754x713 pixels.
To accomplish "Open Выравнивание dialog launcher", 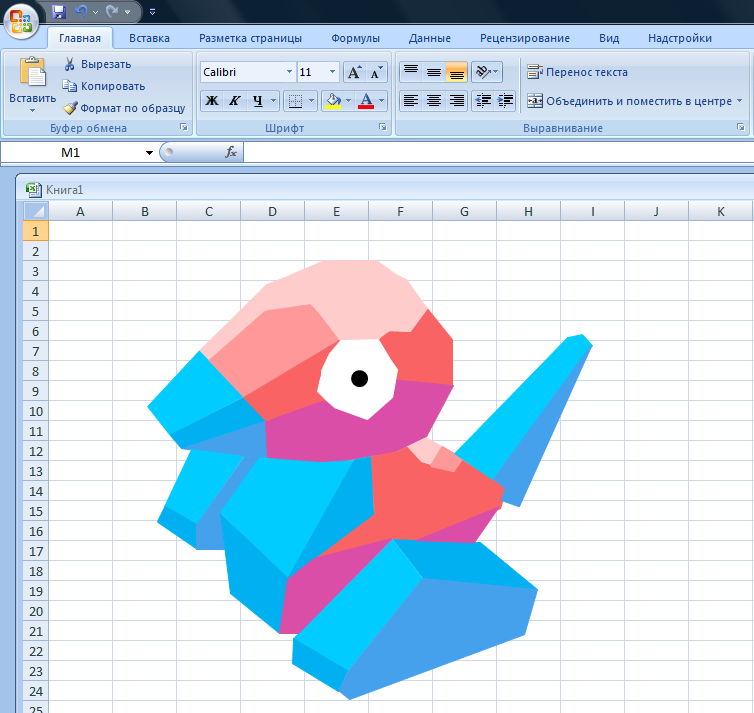I will tap(741, 127).
